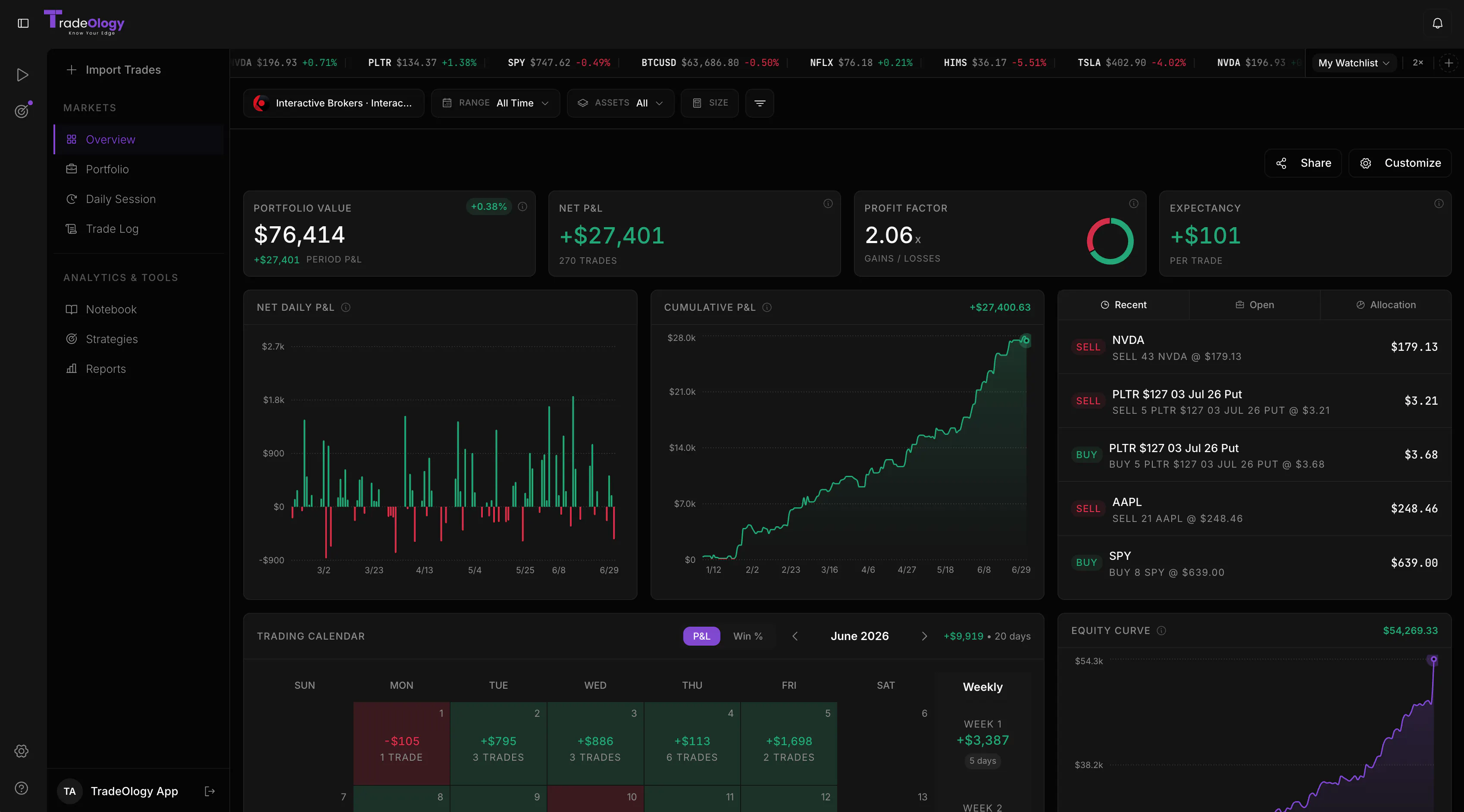Toggle ticker speed 2x
1464x812 pixels.
1418,63
